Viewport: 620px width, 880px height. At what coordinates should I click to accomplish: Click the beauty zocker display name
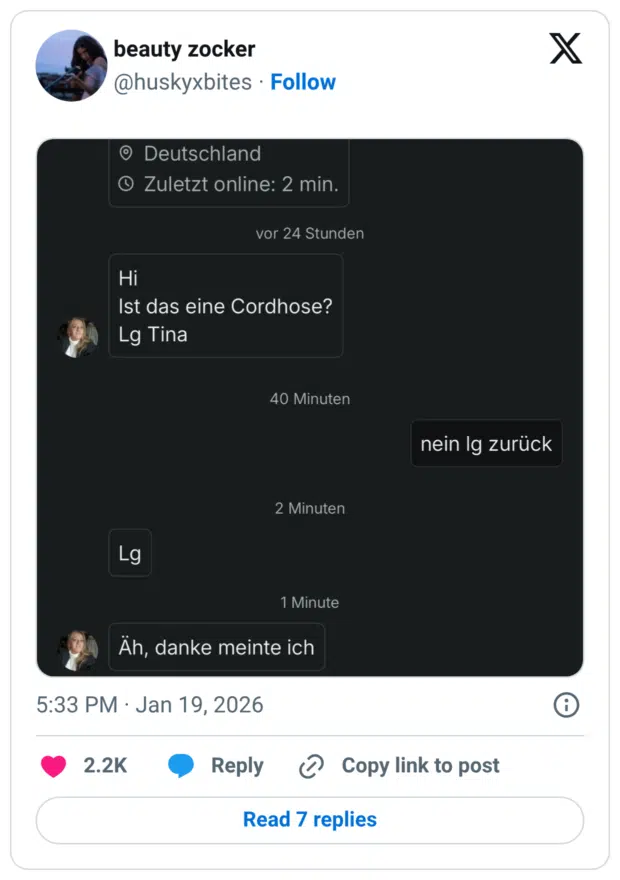point(184,49)
